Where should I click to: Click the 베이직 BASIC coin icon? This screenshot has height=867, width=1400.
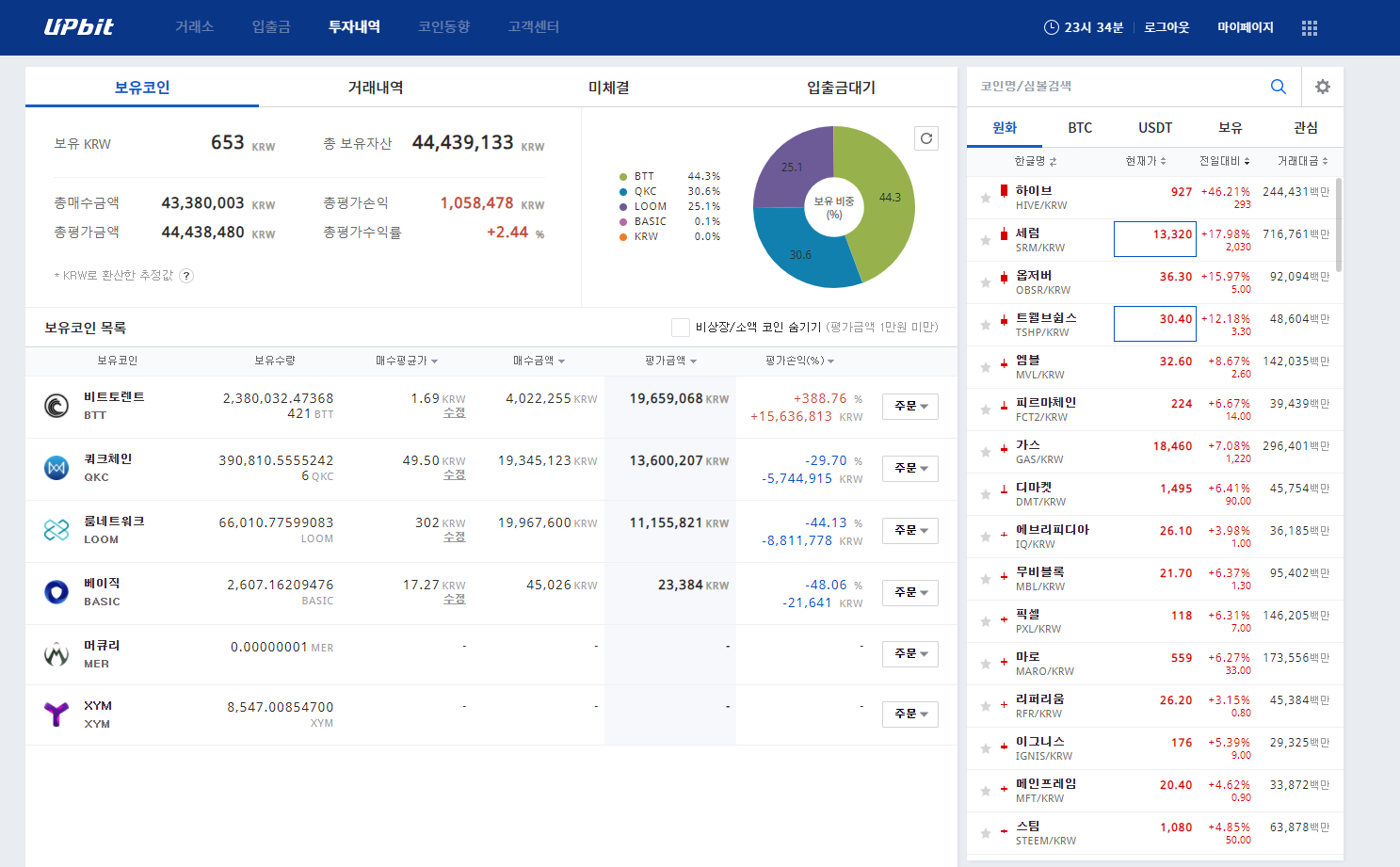click(56, 592)
